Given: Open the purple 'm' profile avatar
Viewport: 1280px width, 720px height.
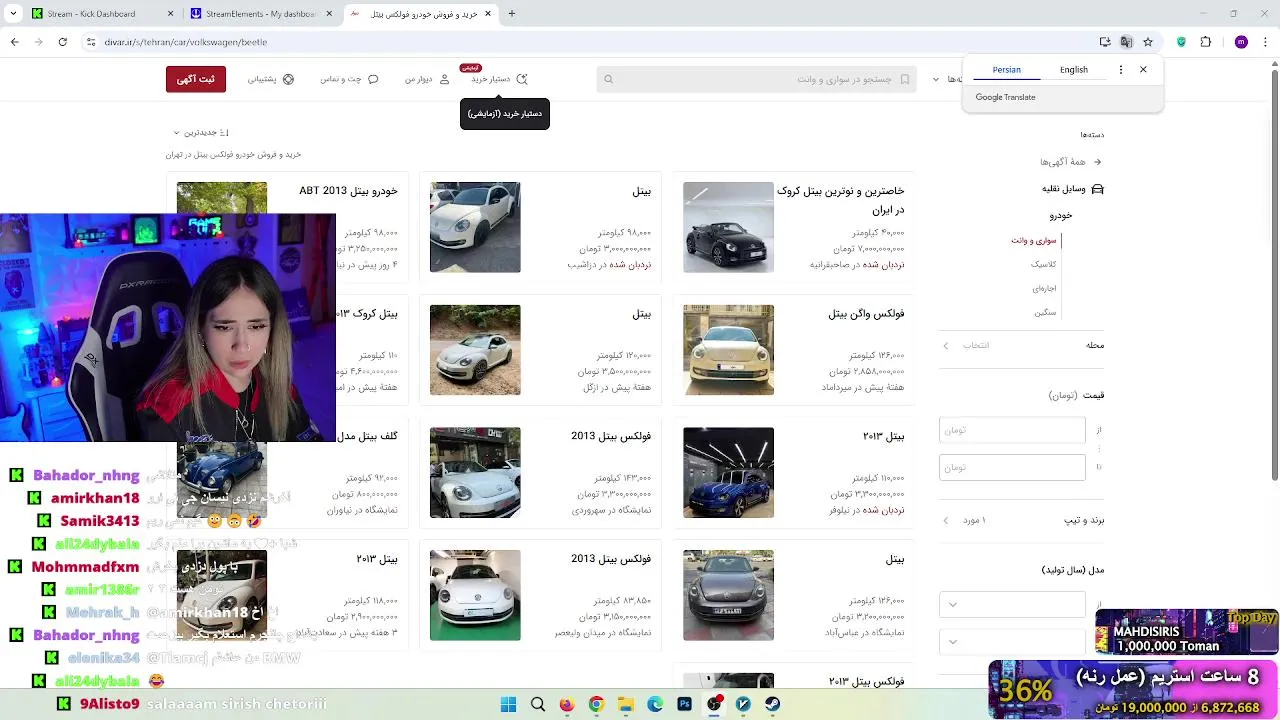Looking at the screenshot, I should [x=1241, y=42].
